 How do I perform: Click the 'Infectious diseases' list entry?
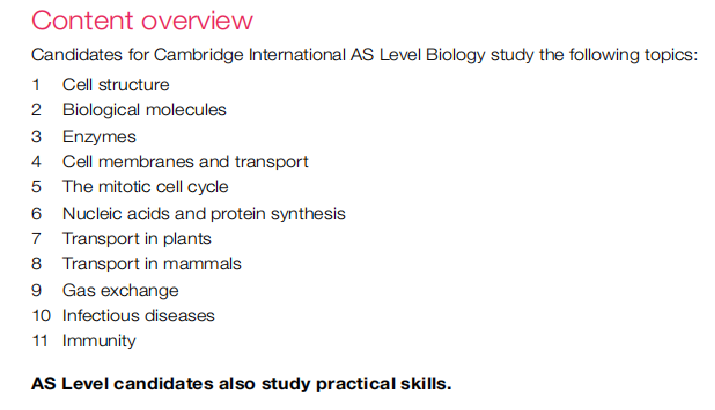tap(138, 316)
